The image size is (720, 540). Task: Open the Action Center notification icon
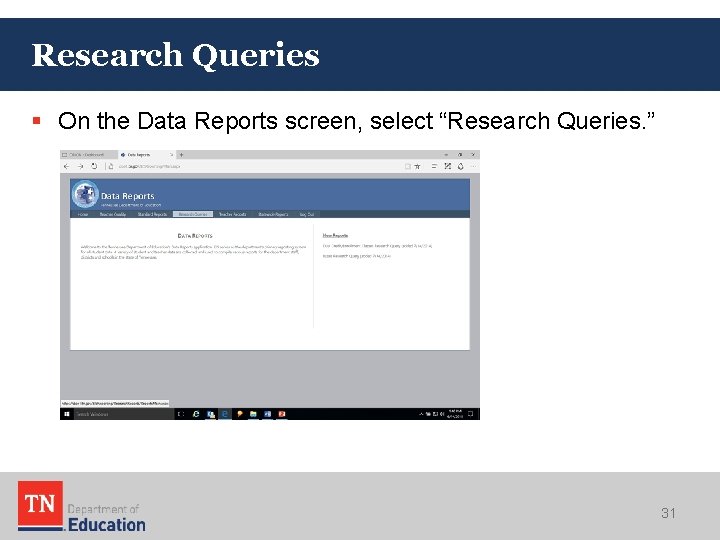tap(471, 414)
